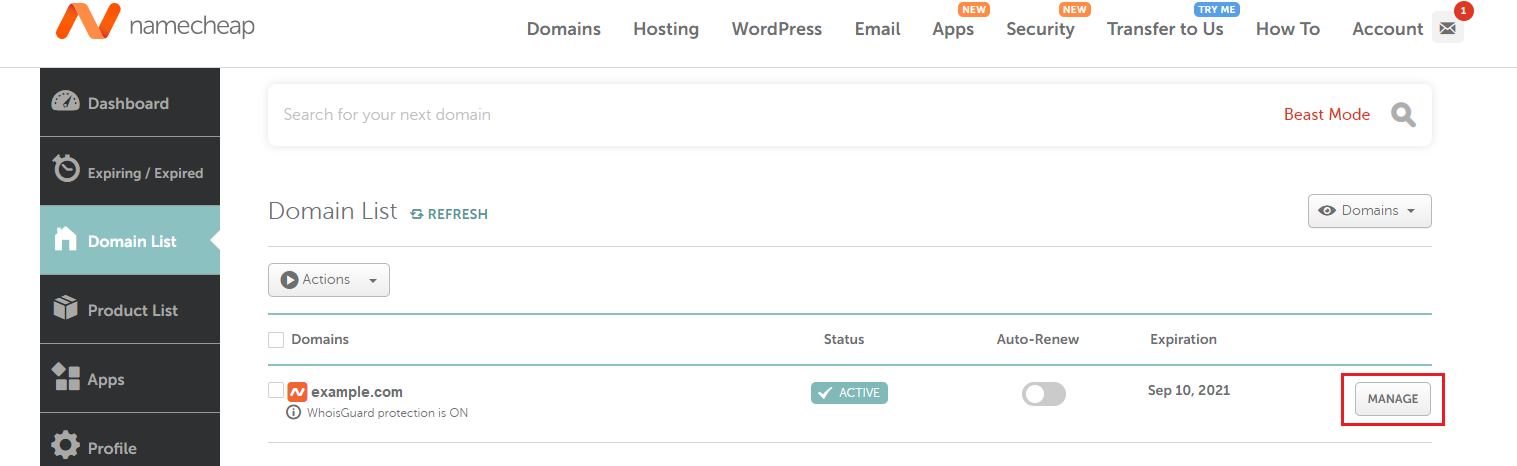Click the search magnifying glass icon
Viewport: 1517px width, 466px height.
(x=1404, y=115)
